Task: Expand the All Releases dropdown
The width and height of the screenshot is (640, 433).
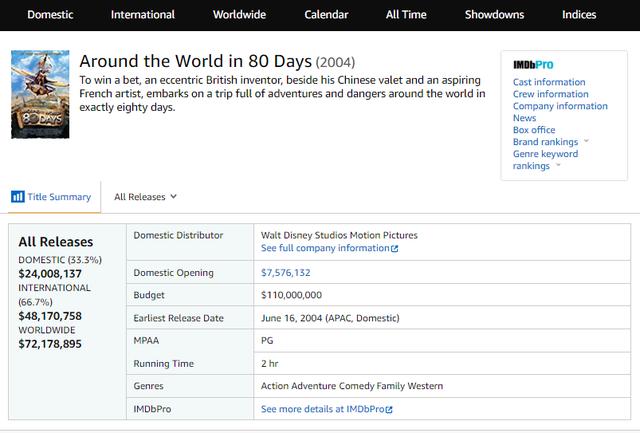Action: [145, 197]
